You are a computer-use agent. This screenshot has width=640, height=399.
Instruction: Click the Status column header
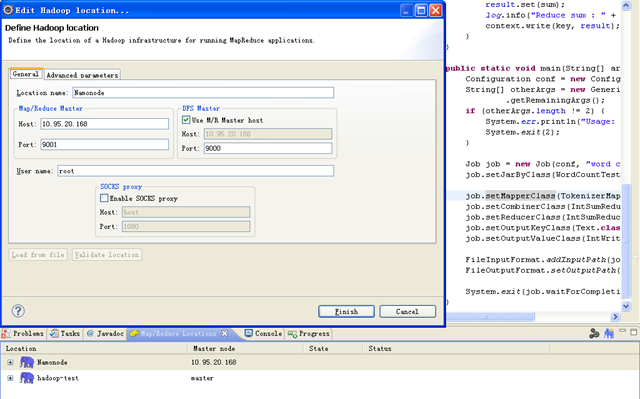tap(456, 348)
